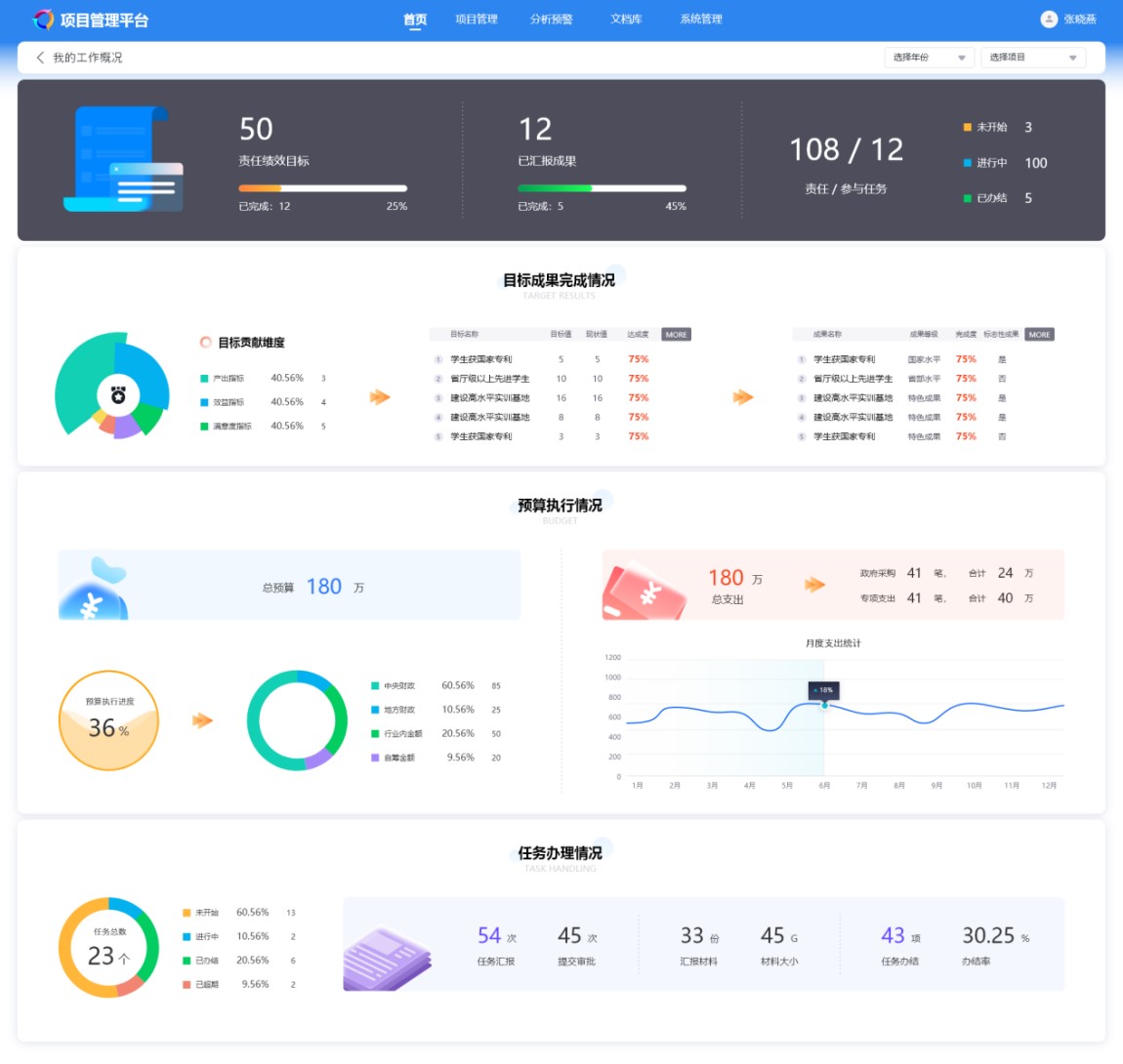
Task: Click the user avatar icon
Action: click(x=1049, y=20)
